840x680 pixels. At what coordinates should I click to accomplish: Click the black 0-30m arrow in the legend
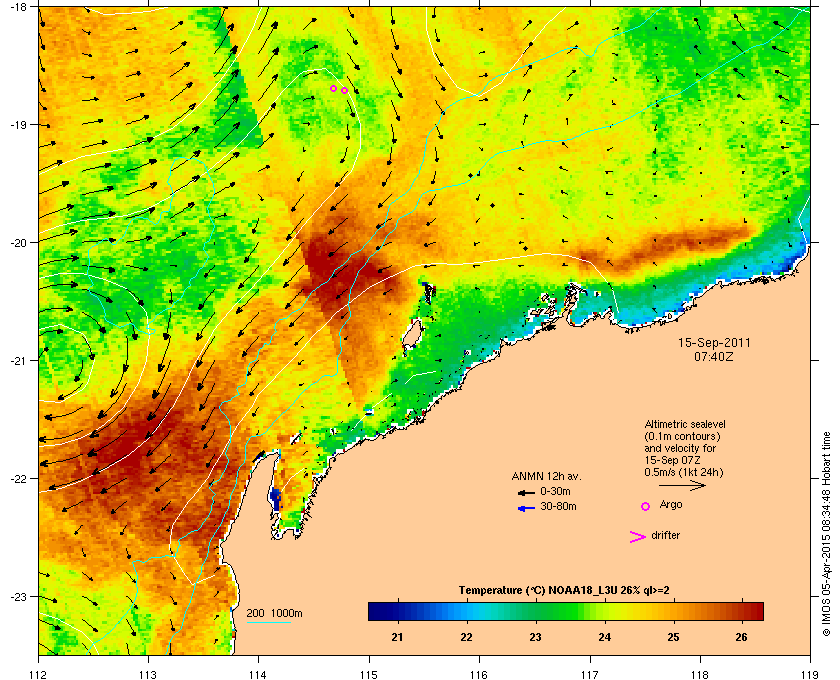pos(526,492)
